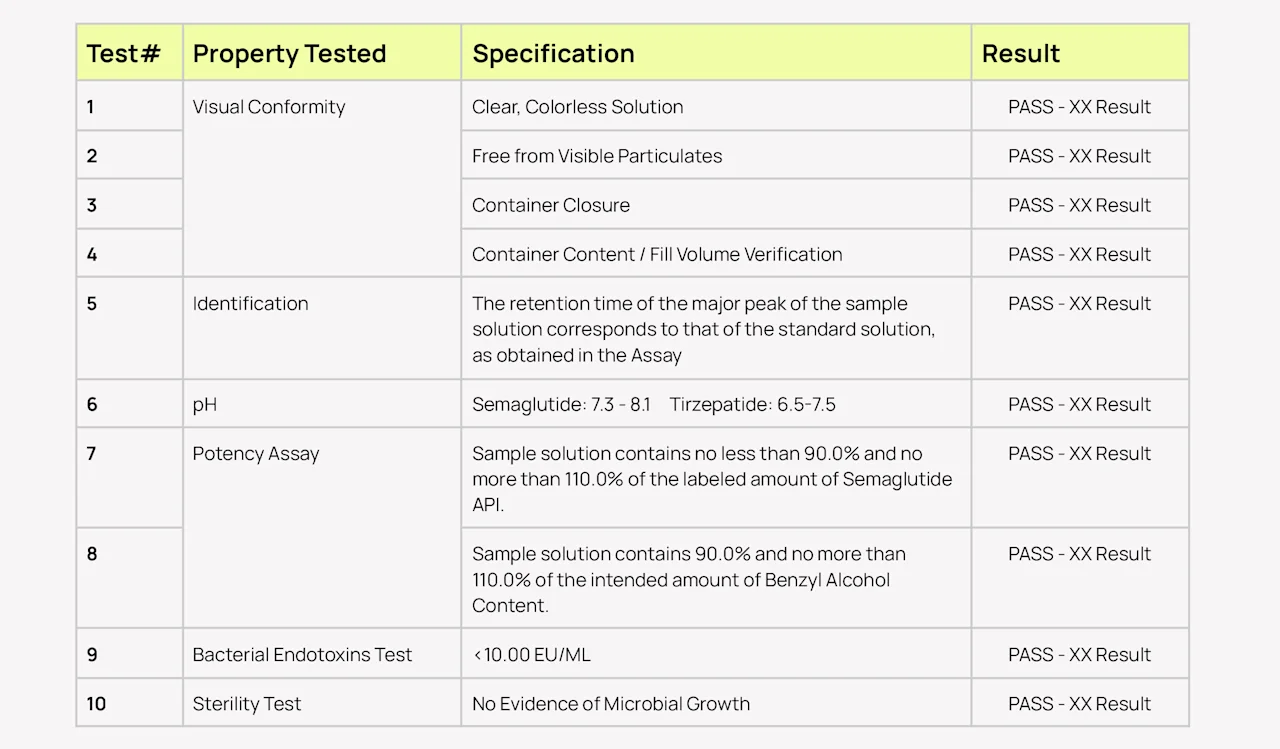Viewport: 1280px width, 749px height.
Task: Click the Identification property cell
Action: point(250,303)
